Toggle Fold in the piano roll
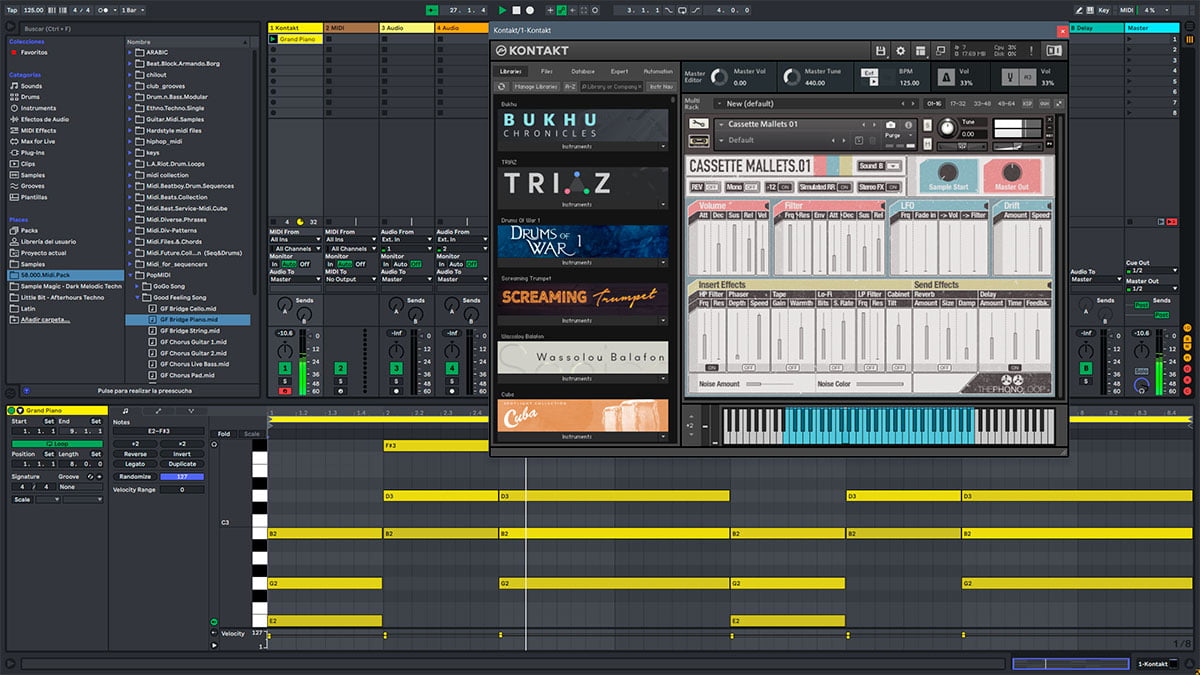The image size is (1200, 675). pyautogui.click(x=223, y=433)
